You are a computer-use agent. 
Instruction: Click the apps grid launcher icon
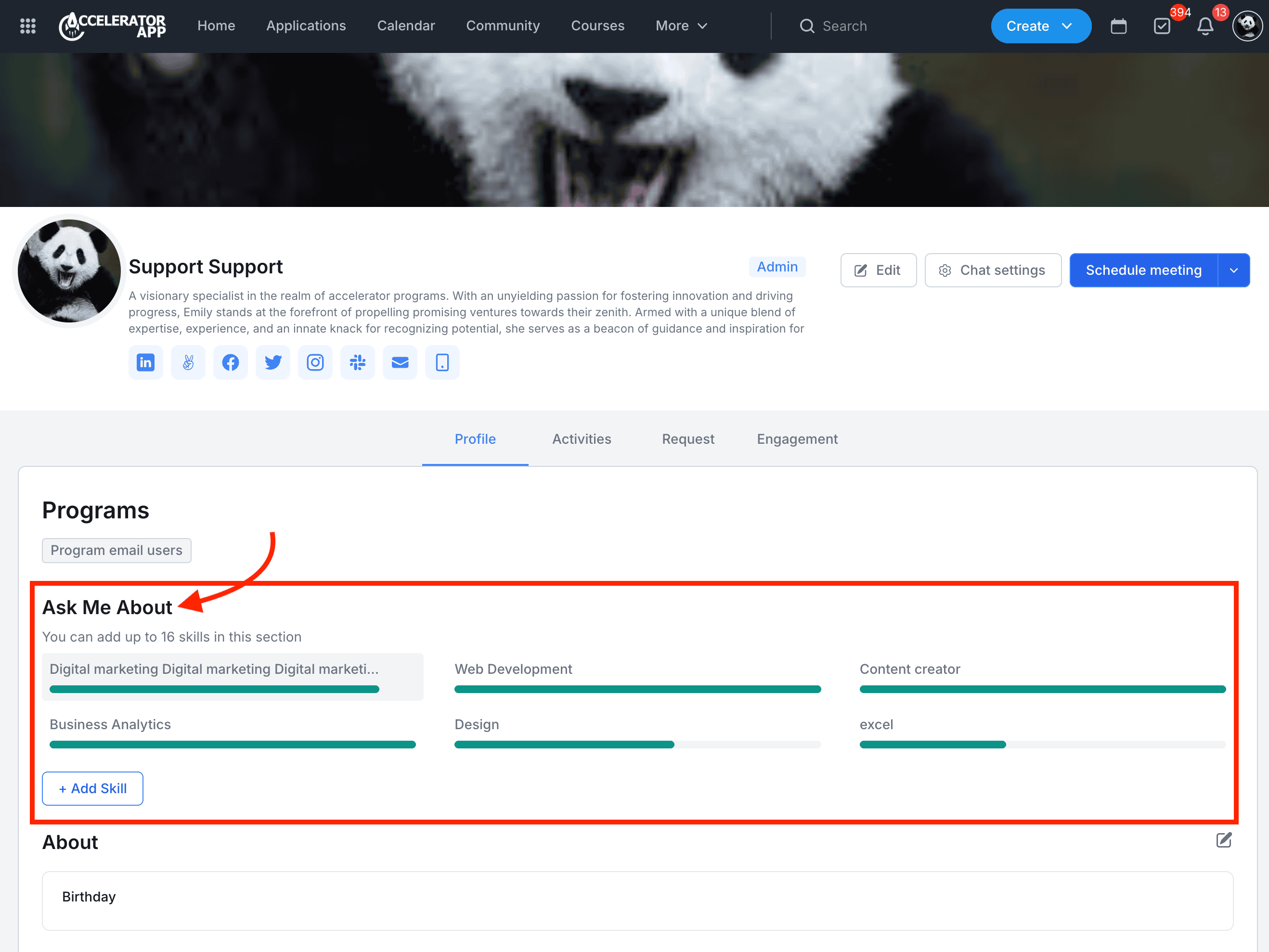27,26
